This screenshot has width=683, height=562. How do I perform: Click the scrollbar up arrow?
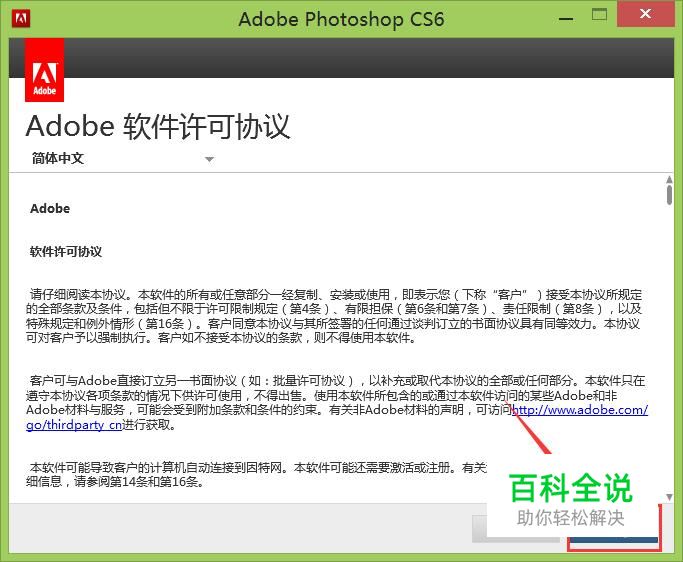[669, 179]
